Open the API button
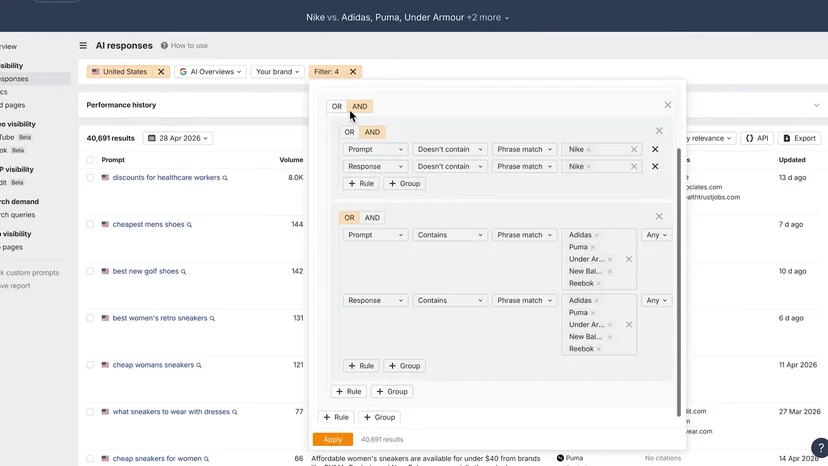The width and height of the screenshot is (828, 466). [x=757, y=138]
